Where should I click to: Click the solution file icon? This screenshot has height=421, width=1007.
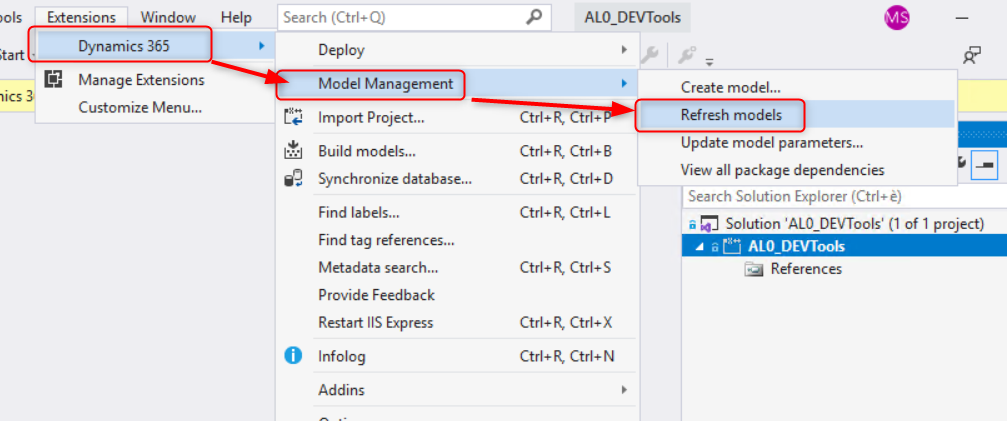[x=708, y=225]
